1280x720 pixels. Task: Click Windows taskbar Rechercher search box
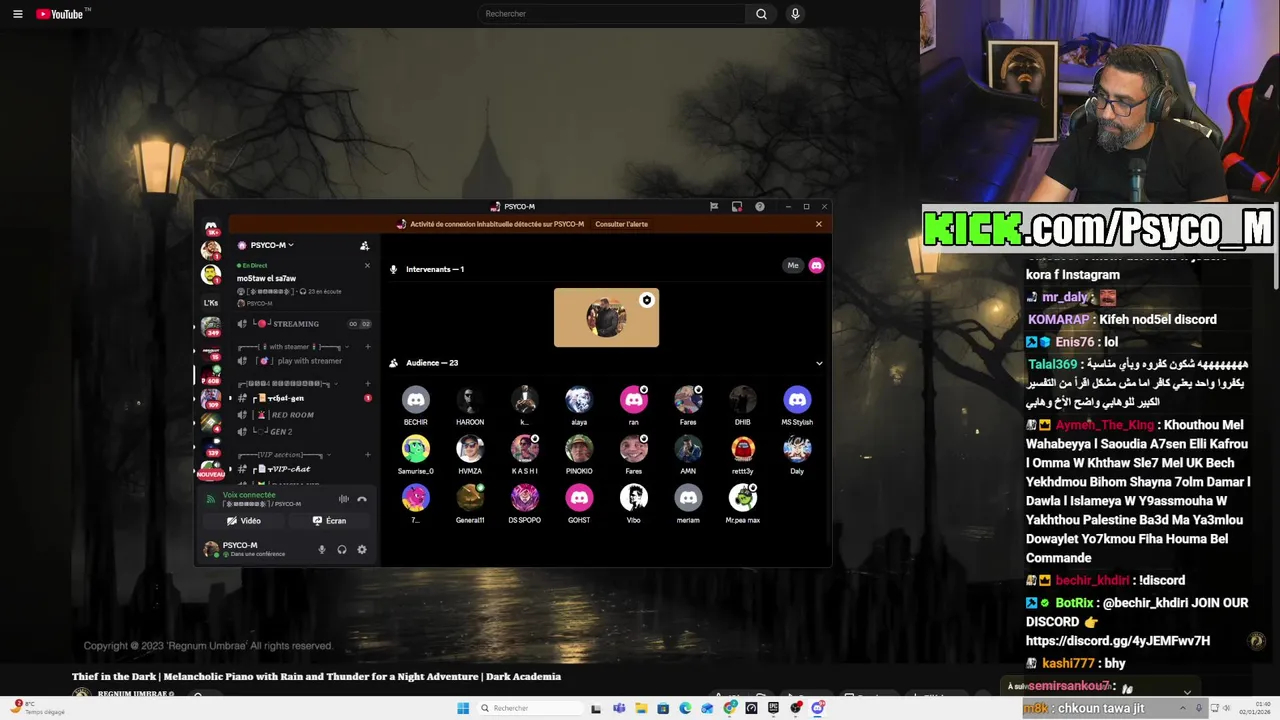529,708
